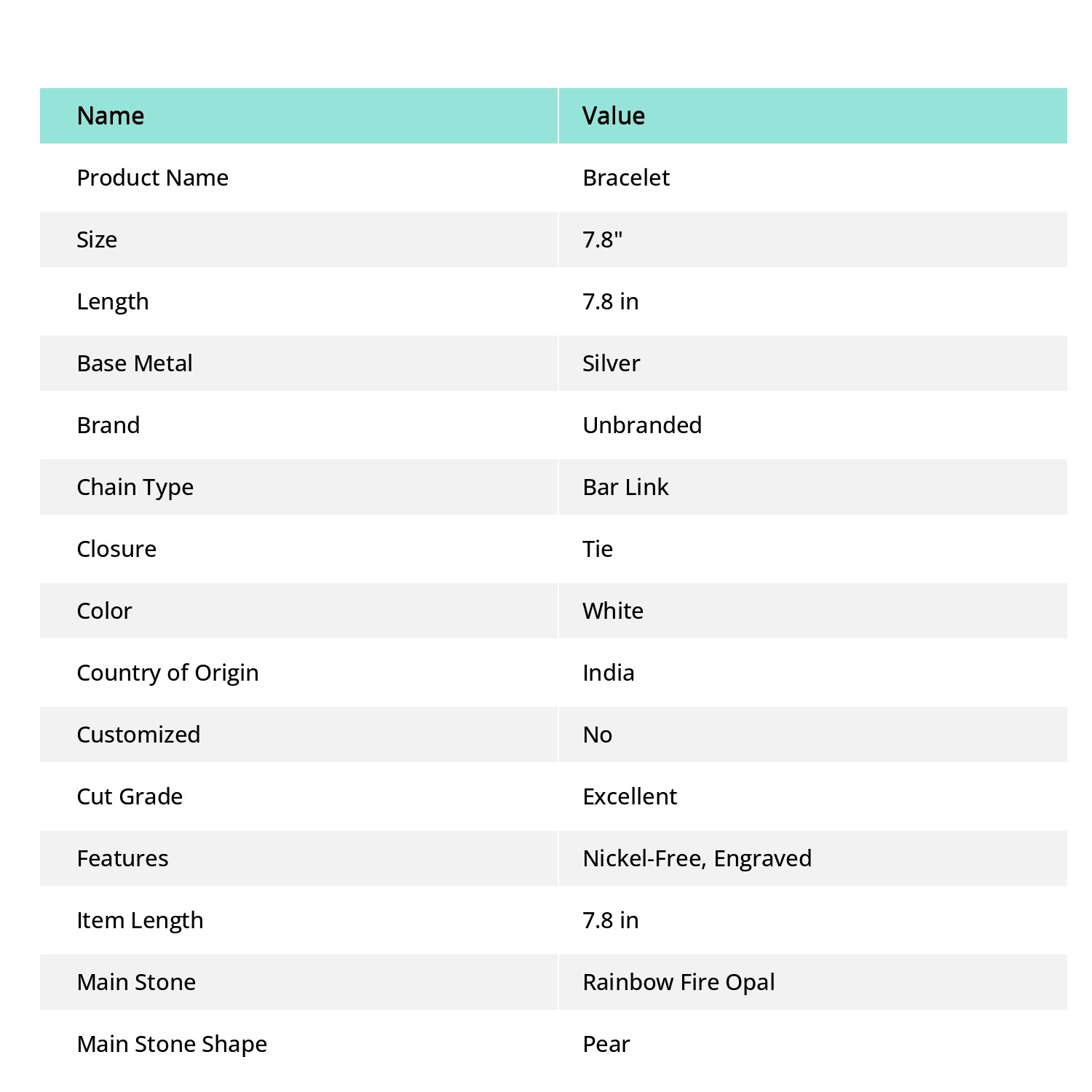
Task: Click the India value cell
Action: [609, 673]
